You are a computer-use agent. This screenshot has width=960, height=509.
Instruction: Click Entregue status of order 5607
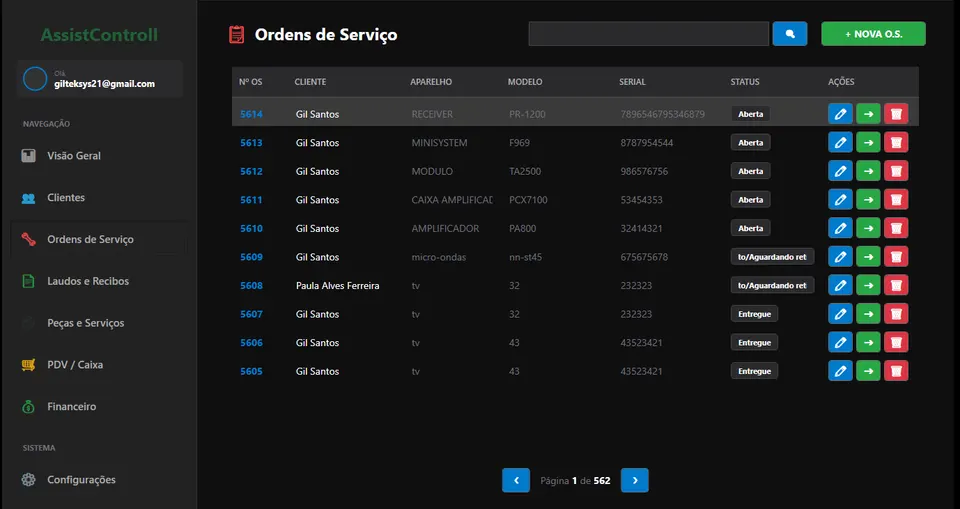pos(754,314)
